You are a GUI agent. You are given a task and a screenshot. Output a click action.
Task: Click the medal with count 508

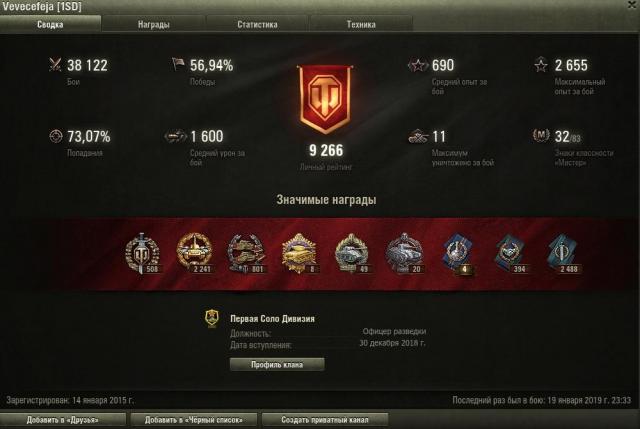[x=142, y=253]
